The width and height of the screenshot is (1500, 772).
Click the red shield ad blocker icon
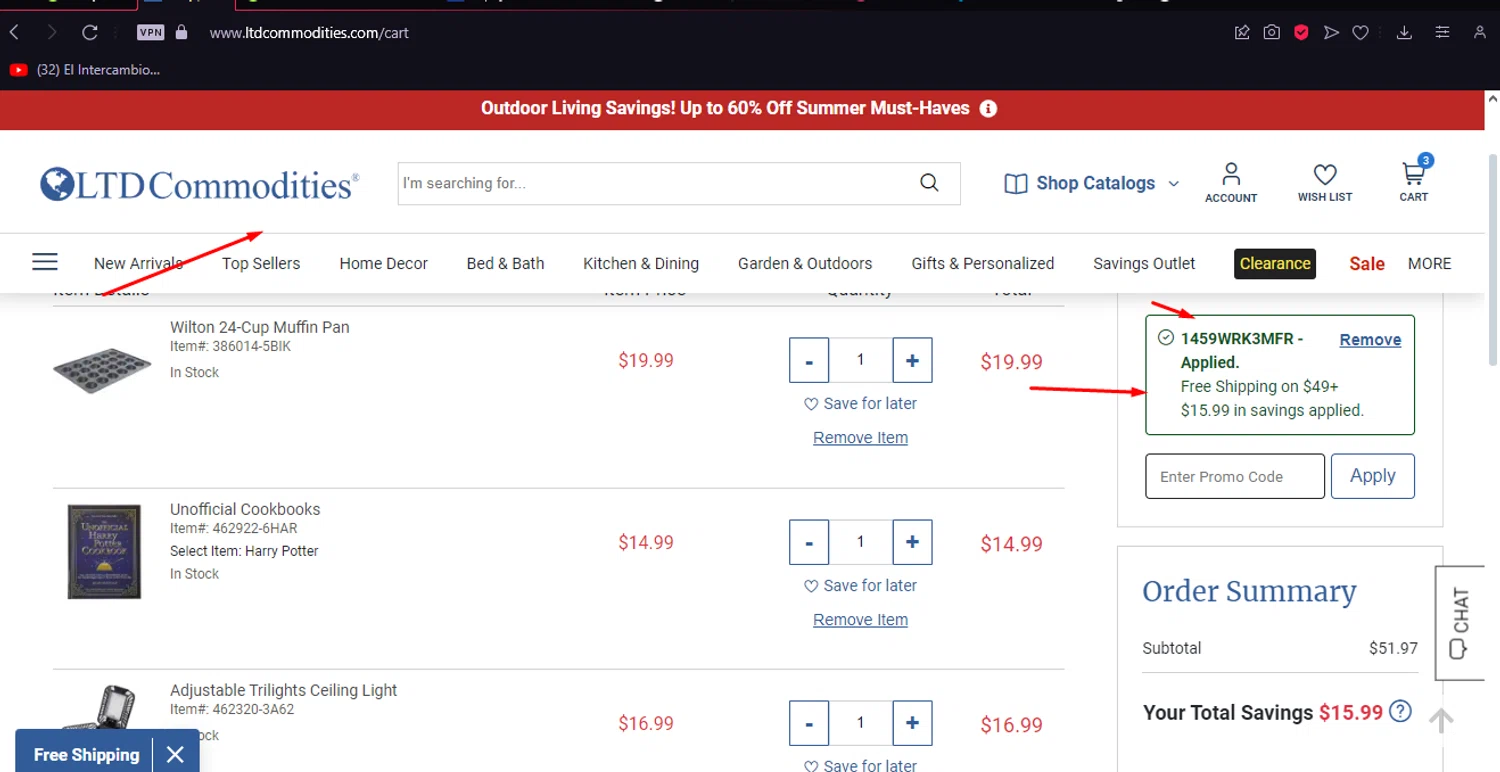(1301, 32)
